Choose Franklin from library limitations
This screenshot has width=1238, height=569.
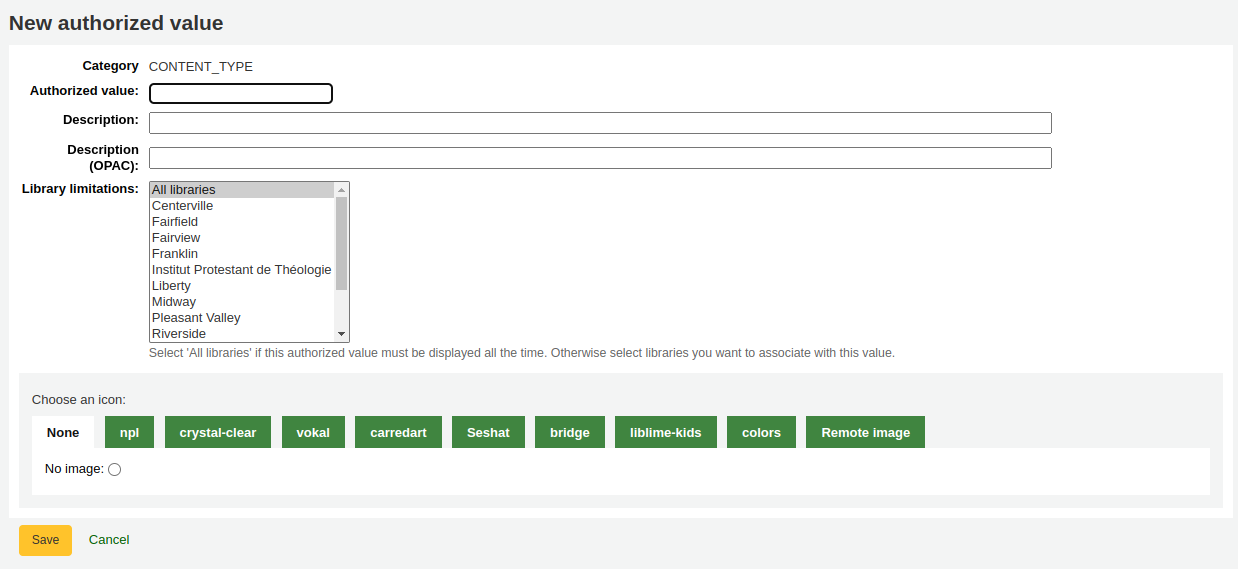pos(242,254)
